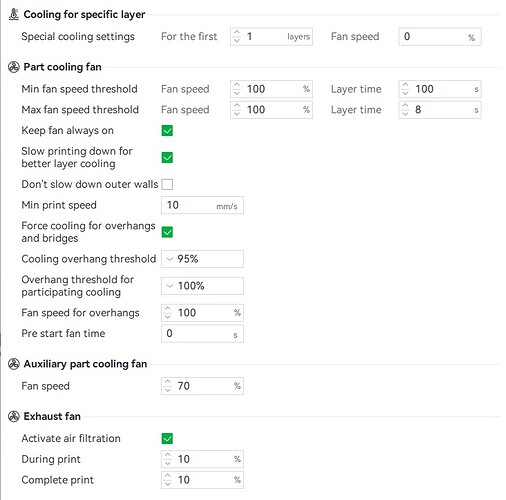Enable Don't slow down outer walls
Screen dimensions: 506x500
[x=167, y=184]
